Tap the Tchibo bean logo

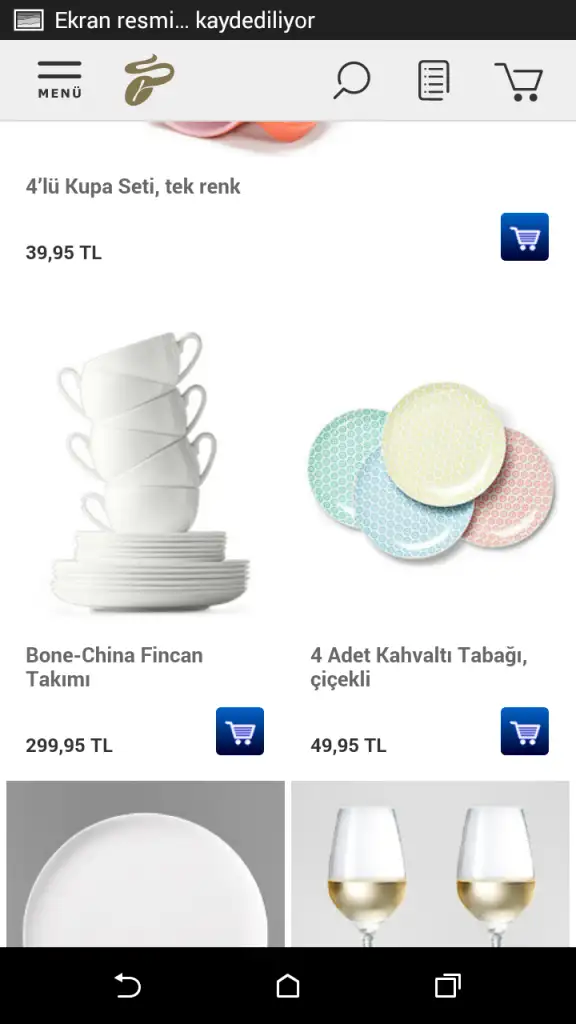(x=149, y=80)
